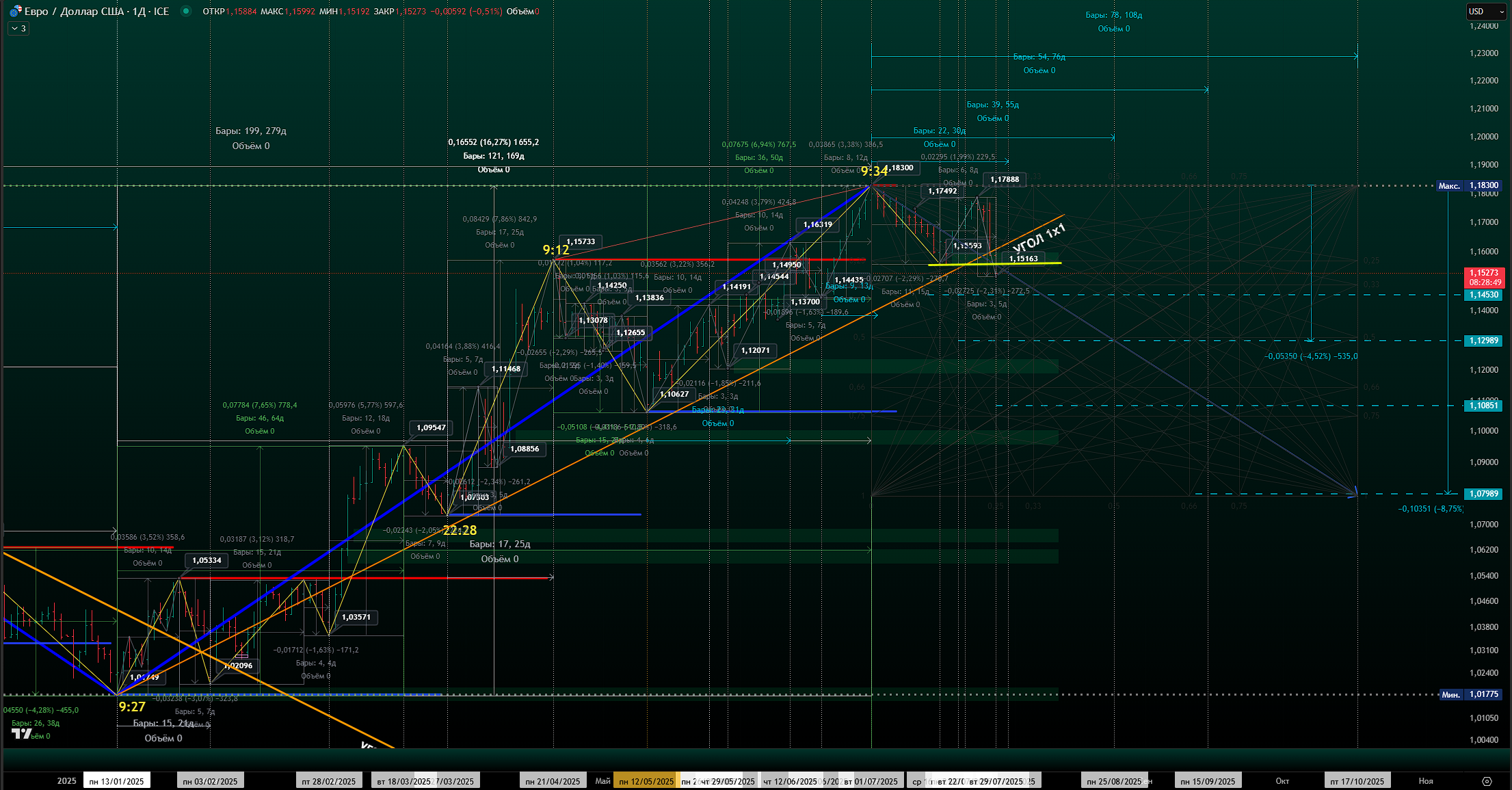Select the Бары: 121, 169д range label
1512x790 pixels.
pyautogui.click(x=494, y=156)
